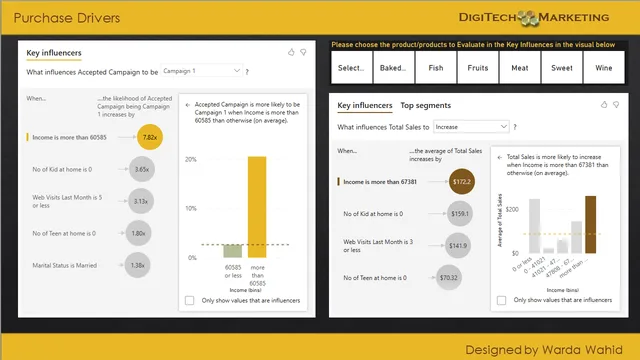Click 'No of Kid at home is 0' in Campaign list

pyautogui.click(x=62, y=169)
